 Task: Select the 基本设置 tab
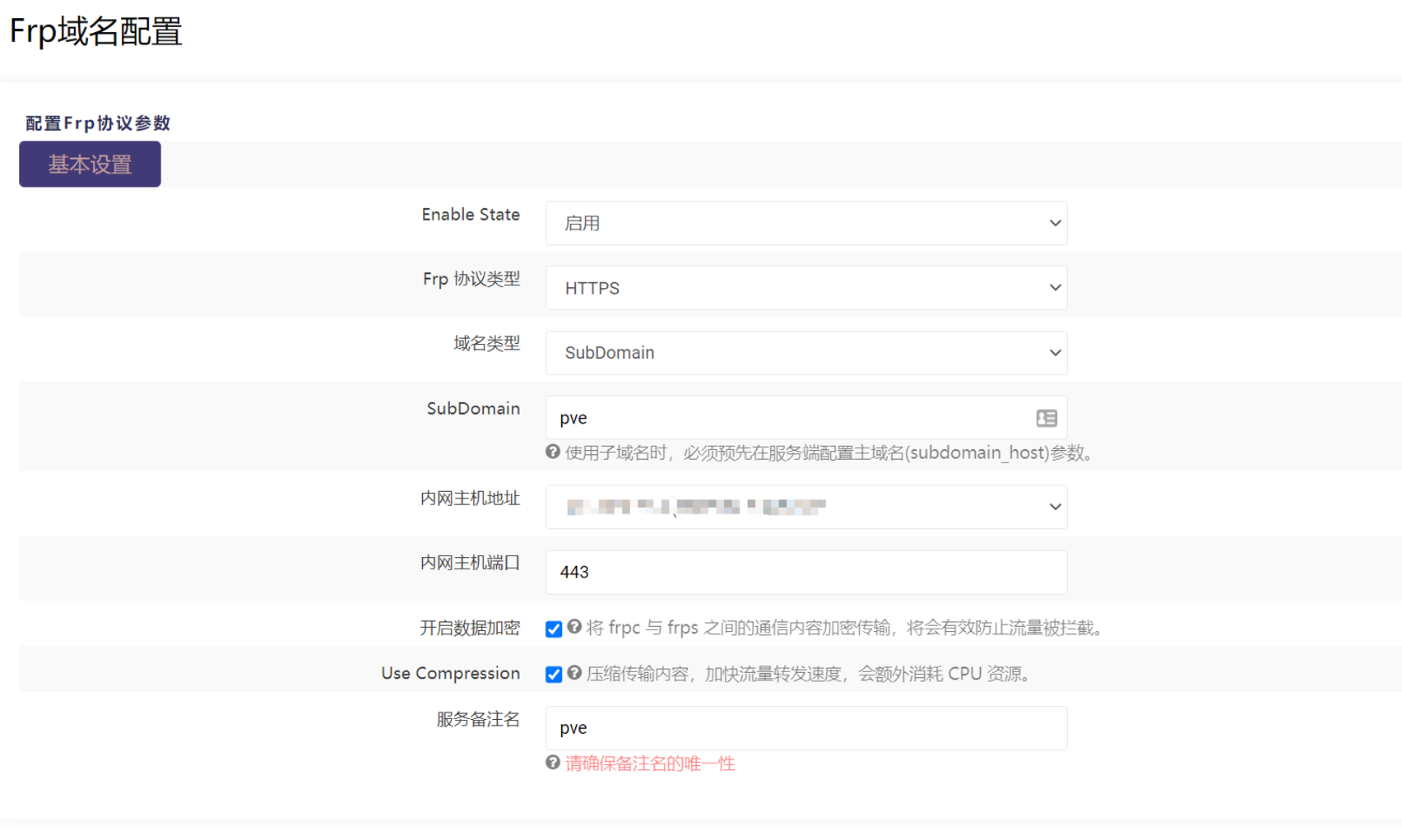click(90, 165)
